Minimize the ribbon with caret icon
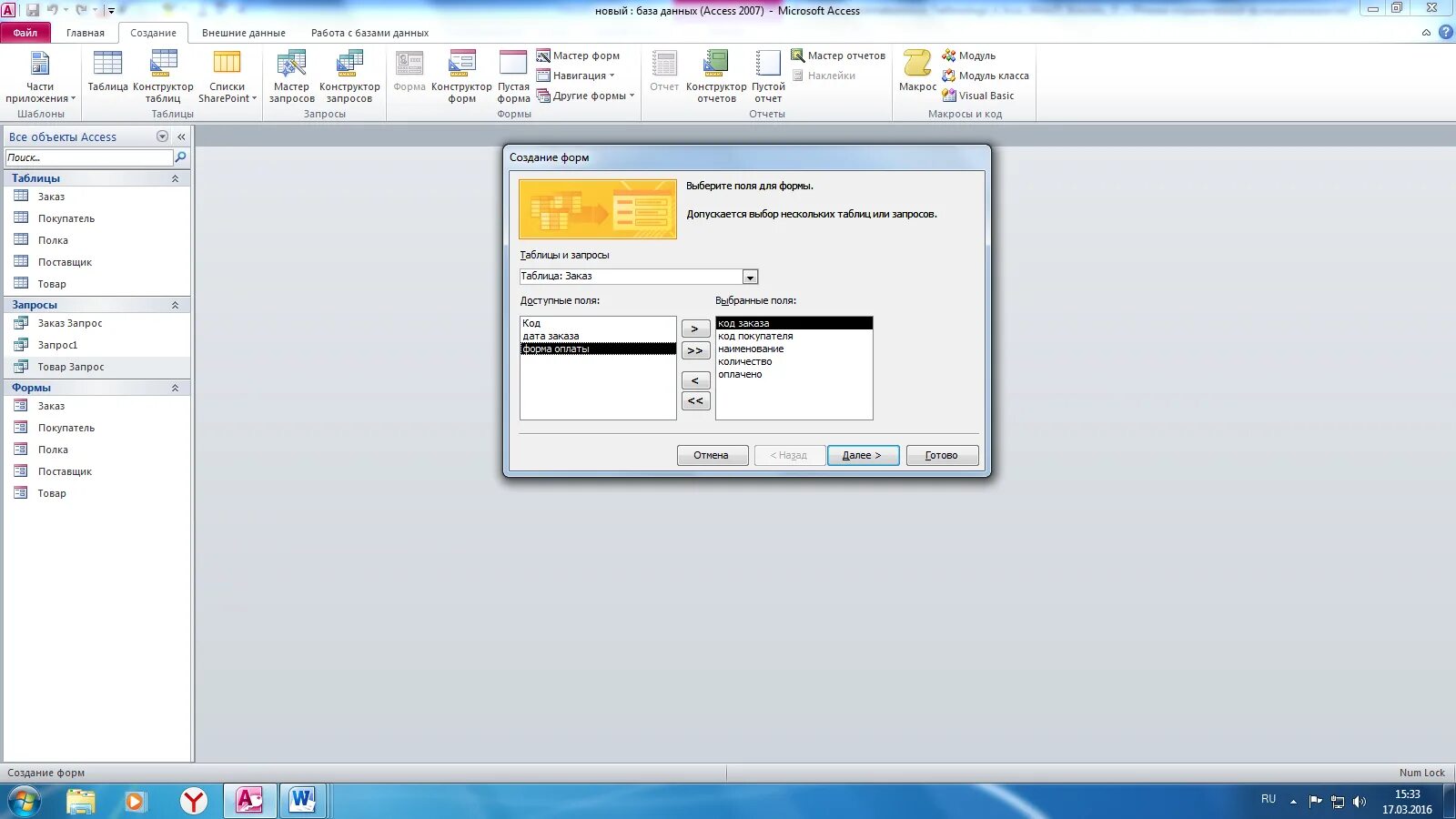This screenshot has width=1456, height=819. [x=1426, y=33]
